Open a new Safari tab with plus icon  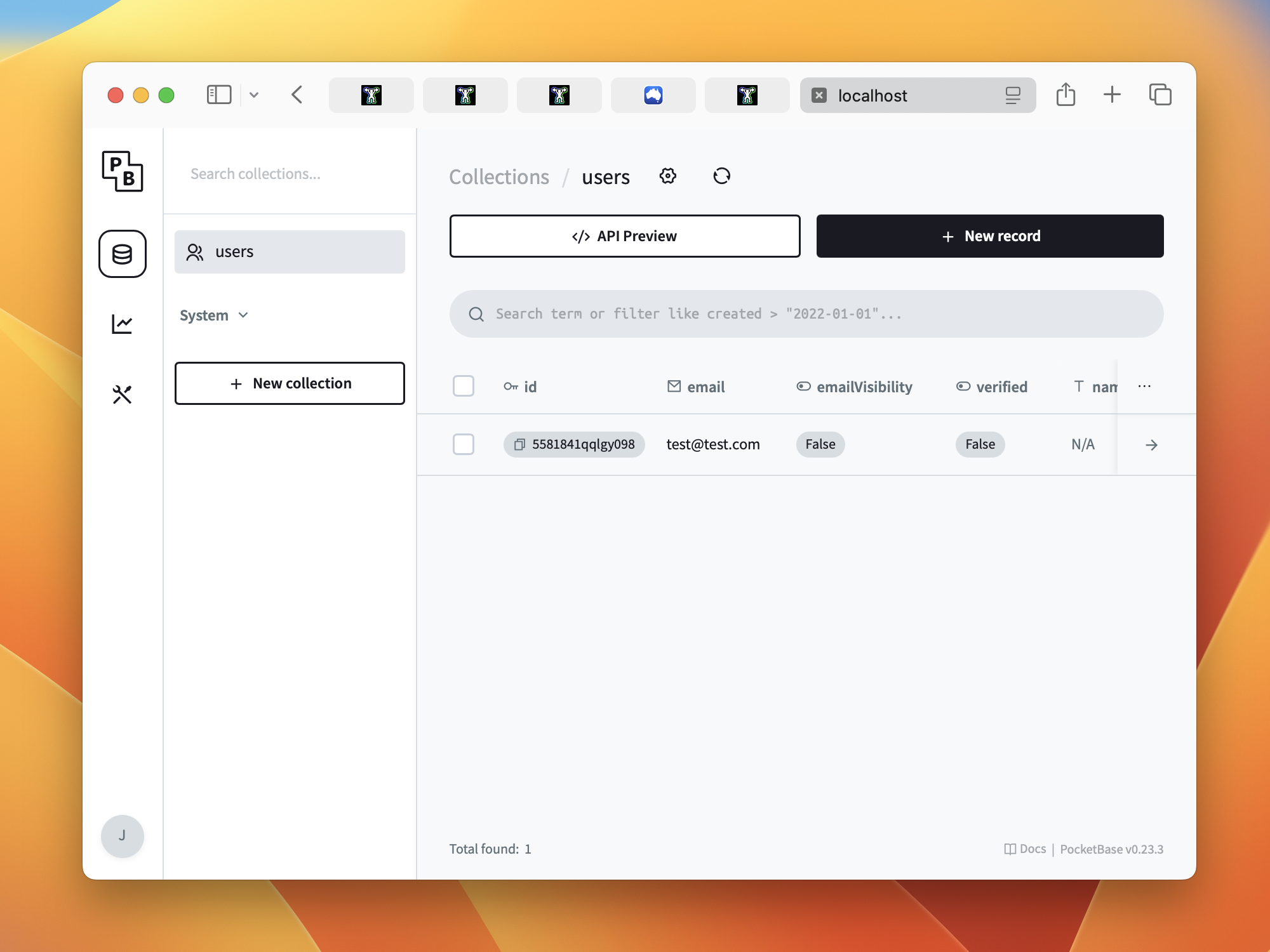click(x=1112, y=95)
